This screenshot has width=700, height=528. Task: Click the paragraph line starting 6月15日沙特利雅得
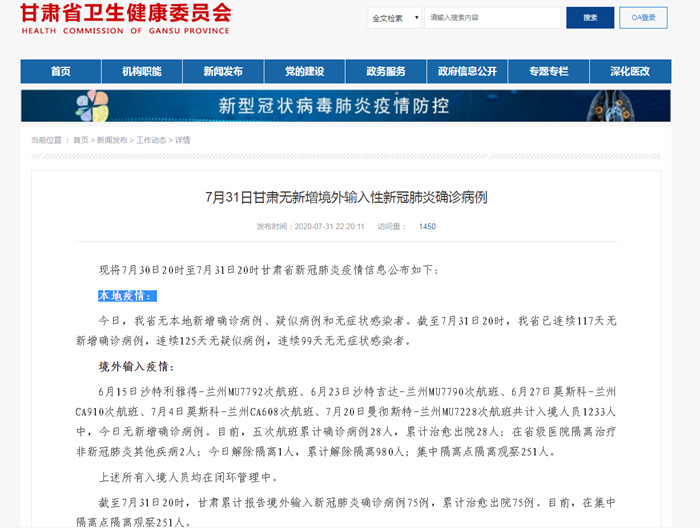(x=357, y=392)
